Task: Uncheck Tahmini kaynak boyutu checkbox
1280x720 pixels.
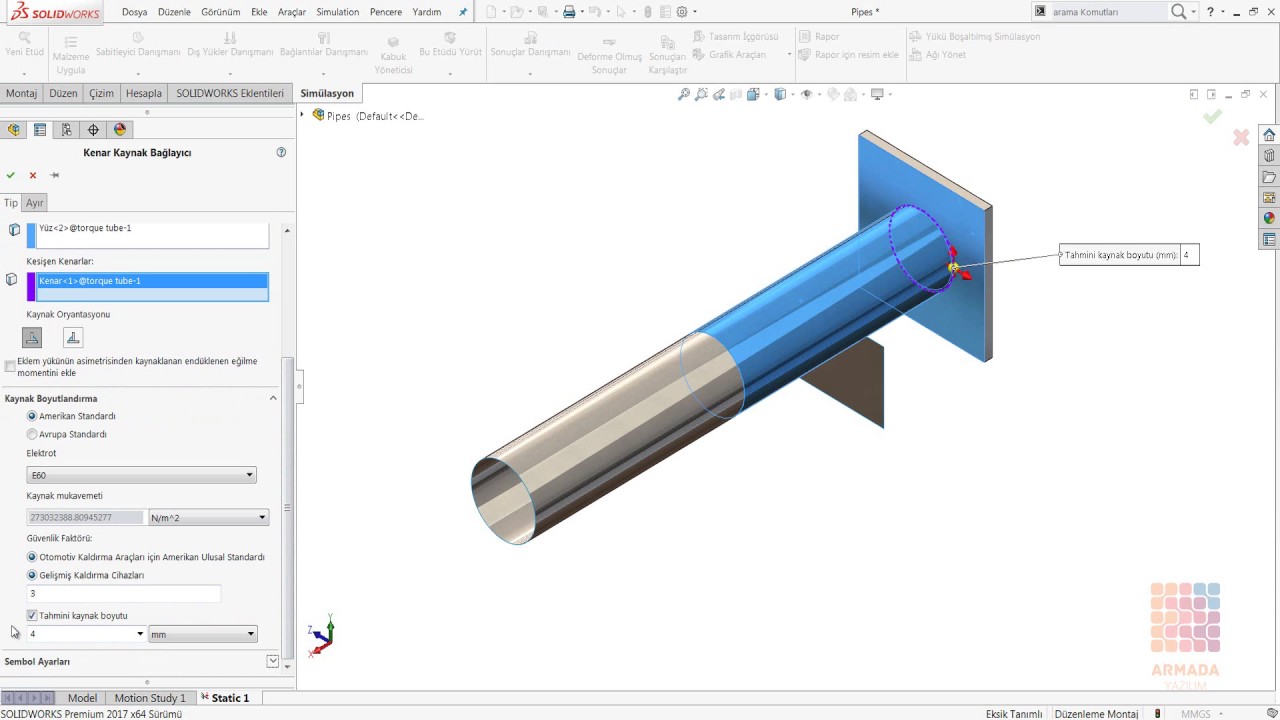Action: click(x=32, y=616)
